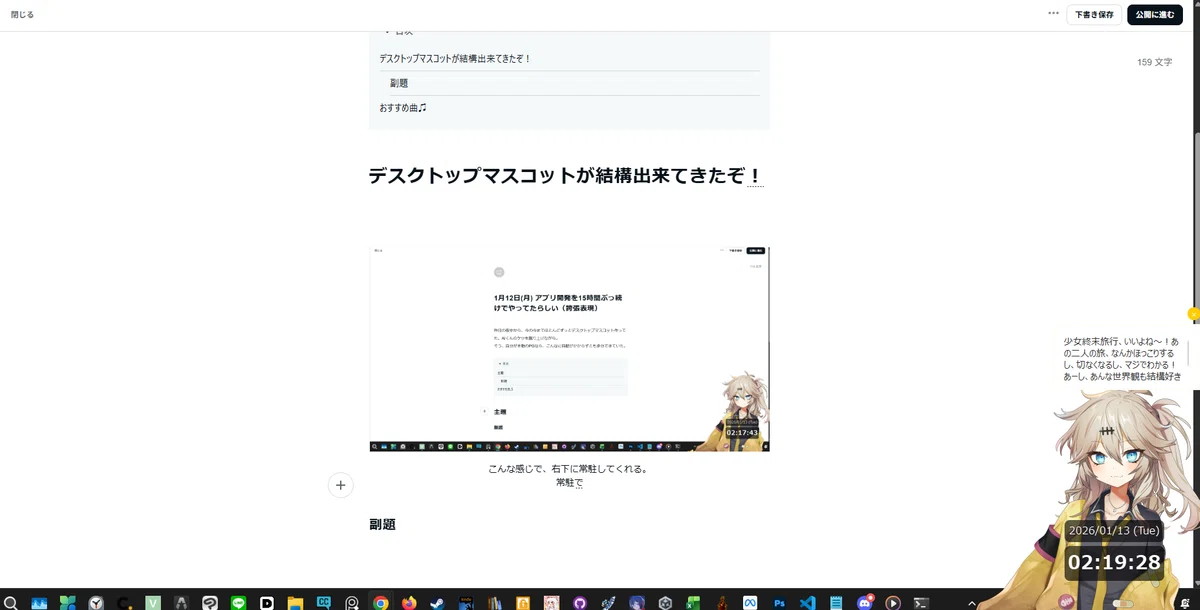The height and width of the screenshot is (610, 1200).
Task: Click the mascot's speech bubble text
Action: (x=1122, y=359)
